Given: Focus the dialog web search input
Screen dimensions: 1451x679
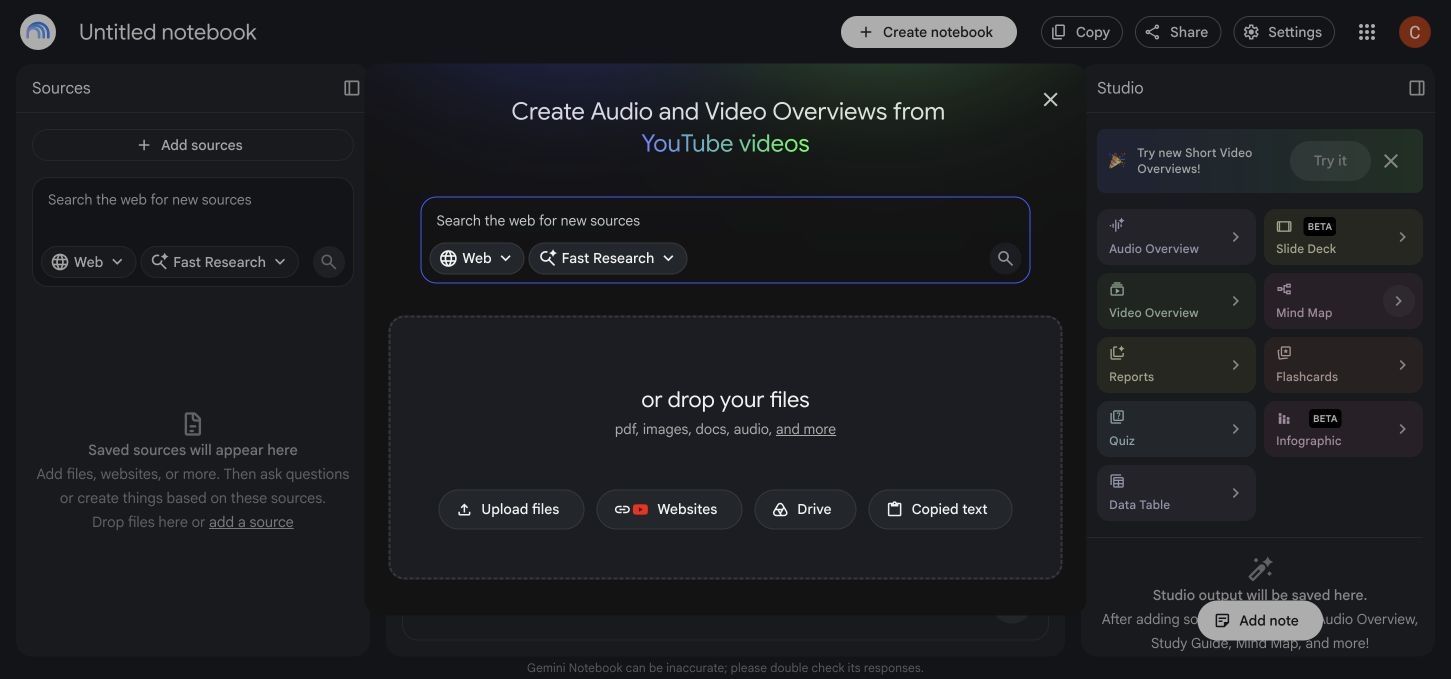Looking at the screenshot, I should [725, 221].
